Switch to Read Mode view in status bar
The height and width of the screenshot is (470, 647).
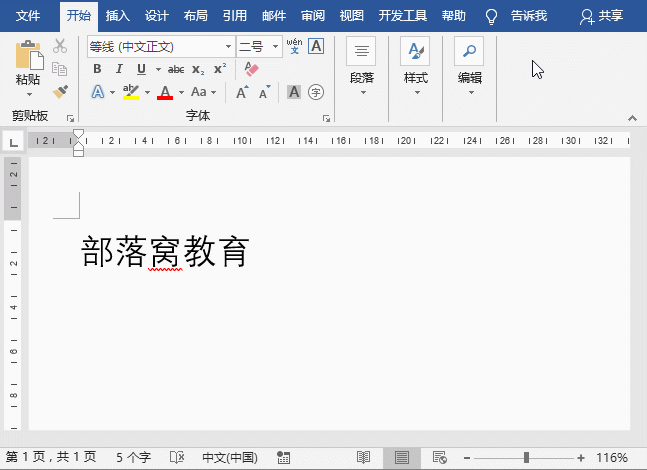[x=364, y=457]
